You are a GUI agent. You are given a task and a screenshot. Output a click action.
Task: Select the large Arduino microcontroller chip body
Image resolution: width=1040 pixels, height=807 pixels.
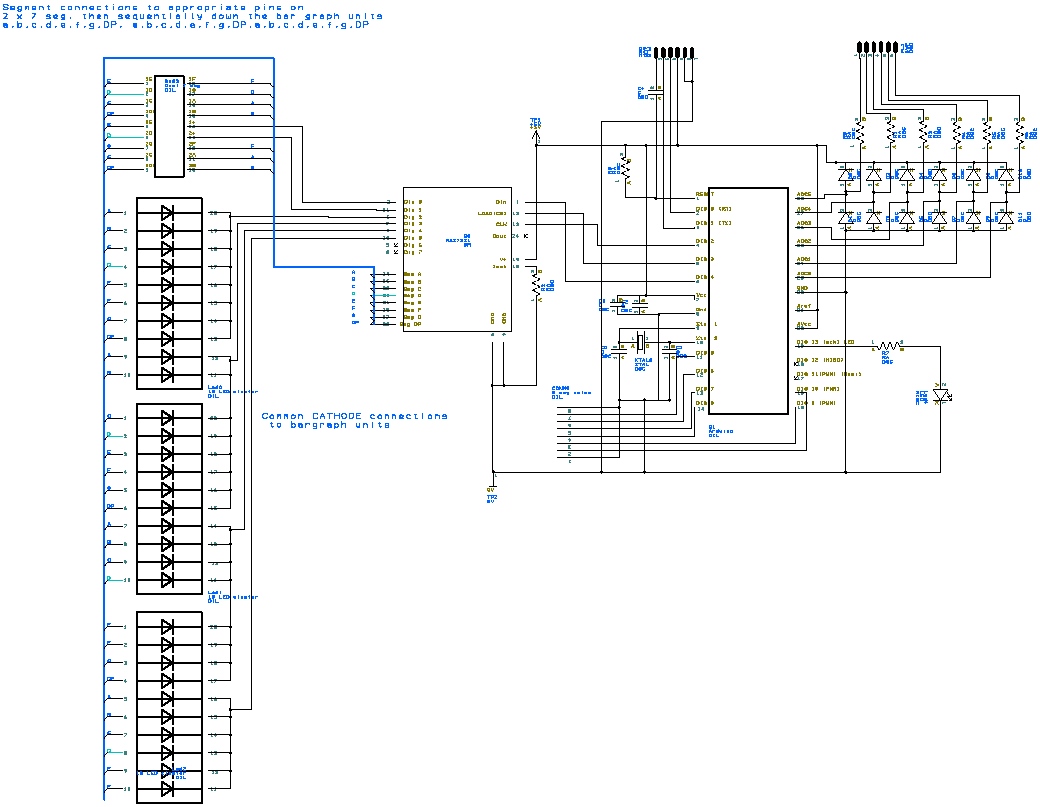click(x=748, y=301)
